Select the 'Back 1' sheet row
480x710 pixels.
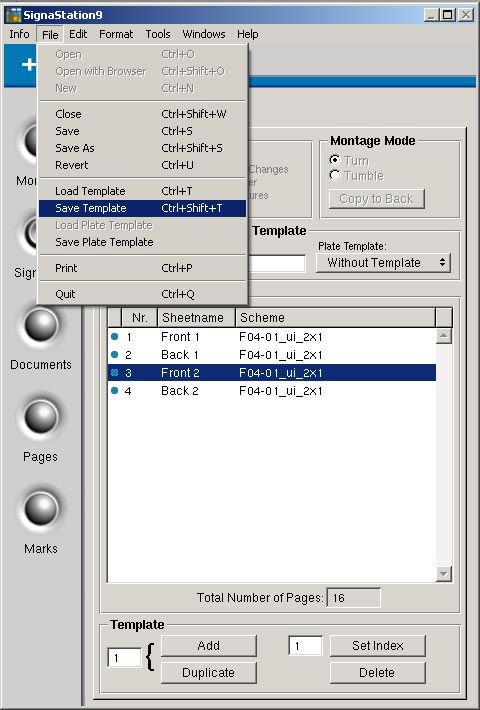[x=272, y=355]
